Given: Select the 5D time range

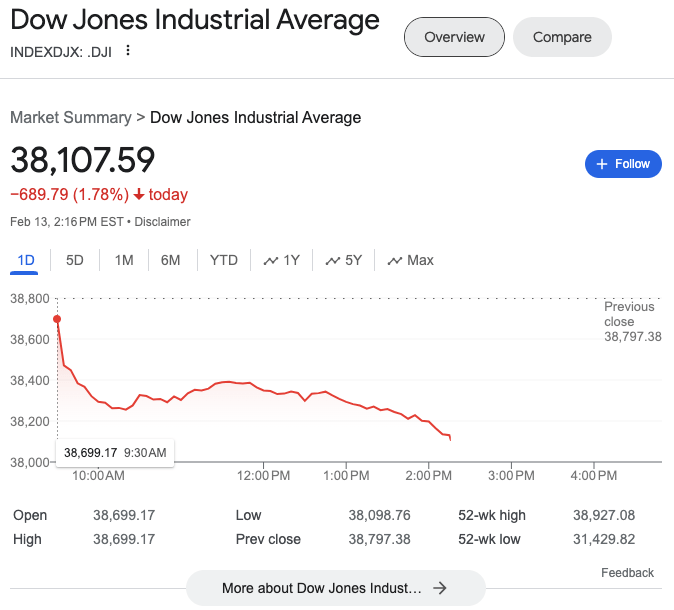Looking at the screenshot, I should tap(75, 260).
